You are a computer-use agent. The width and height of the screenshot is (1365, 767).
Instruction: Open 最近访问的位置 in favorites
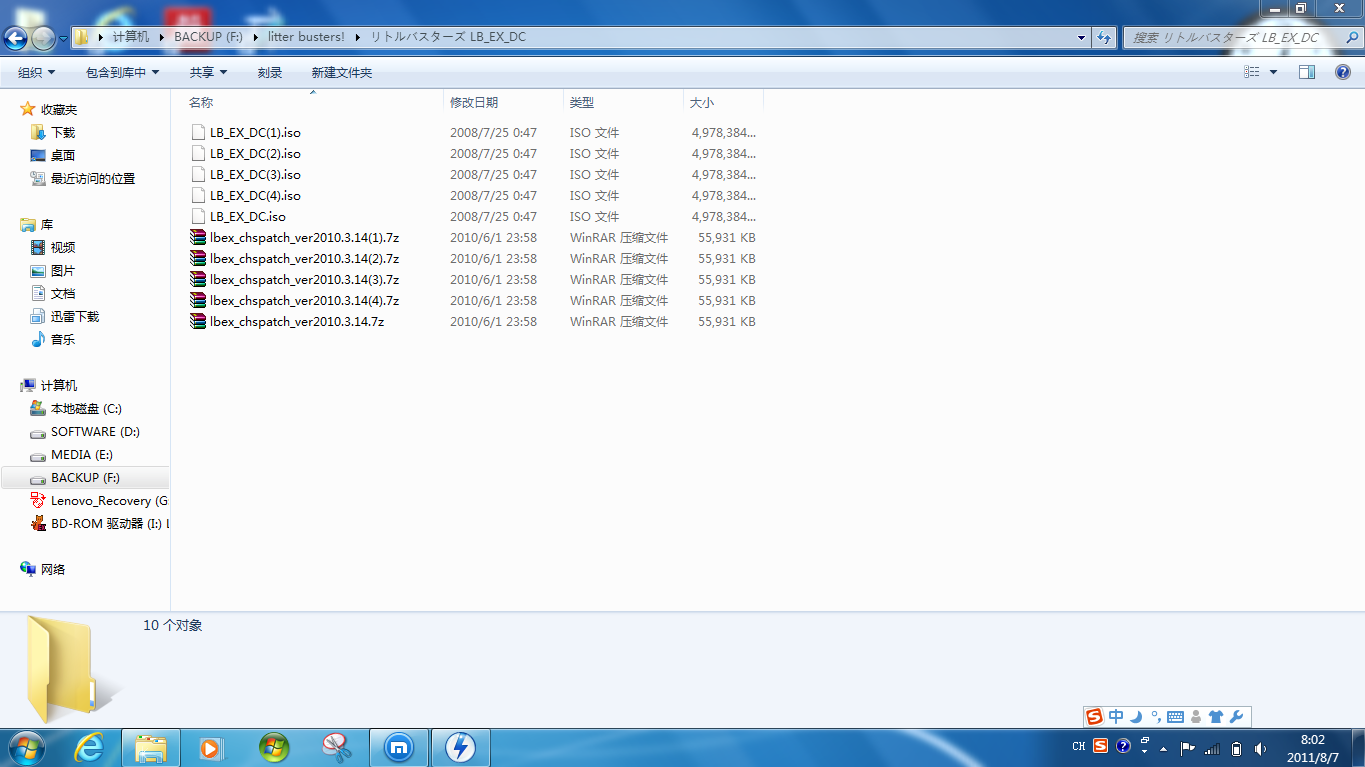click(93, 178)
